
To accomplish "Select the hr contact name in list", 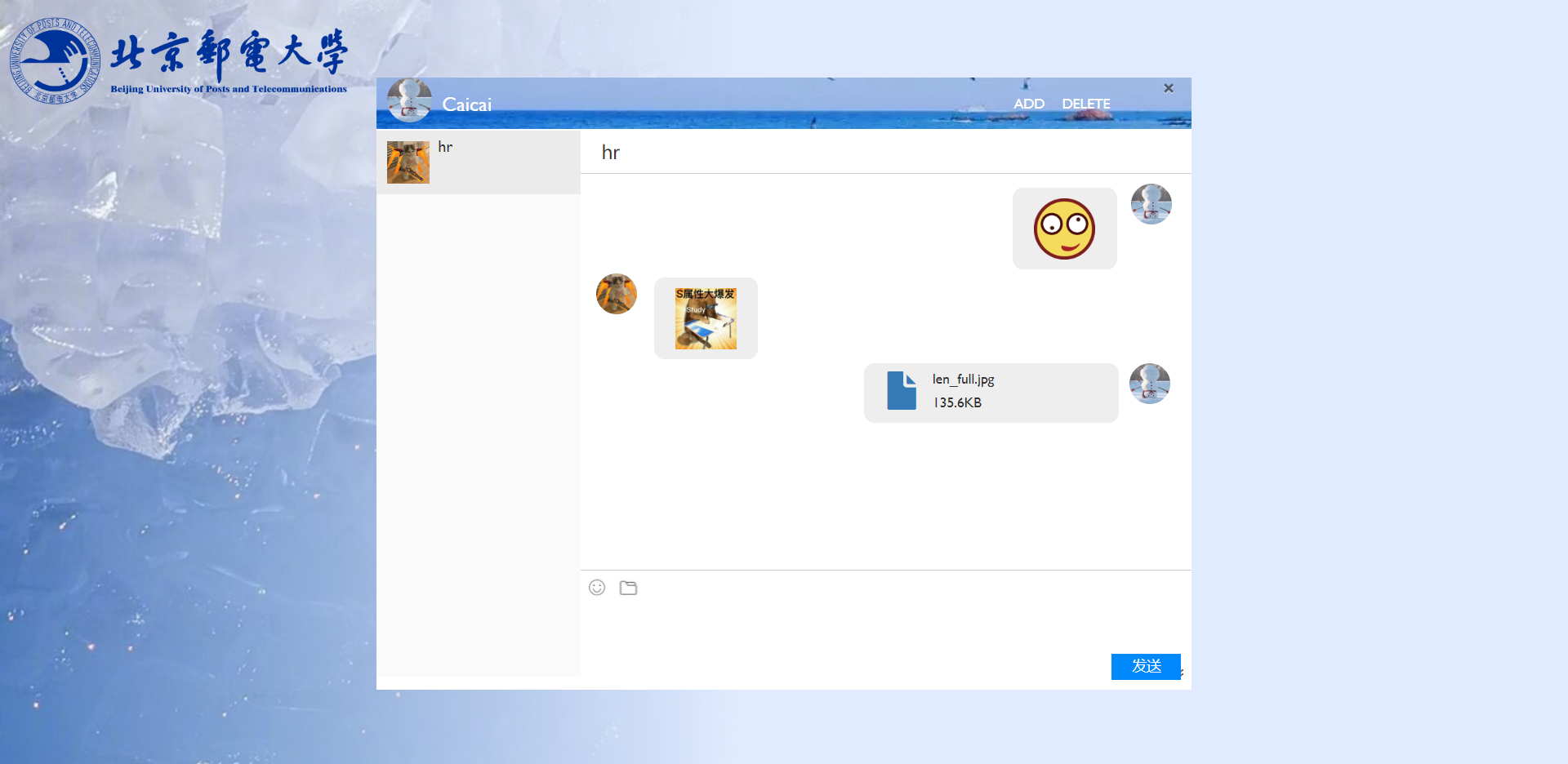I will [445, 147].
